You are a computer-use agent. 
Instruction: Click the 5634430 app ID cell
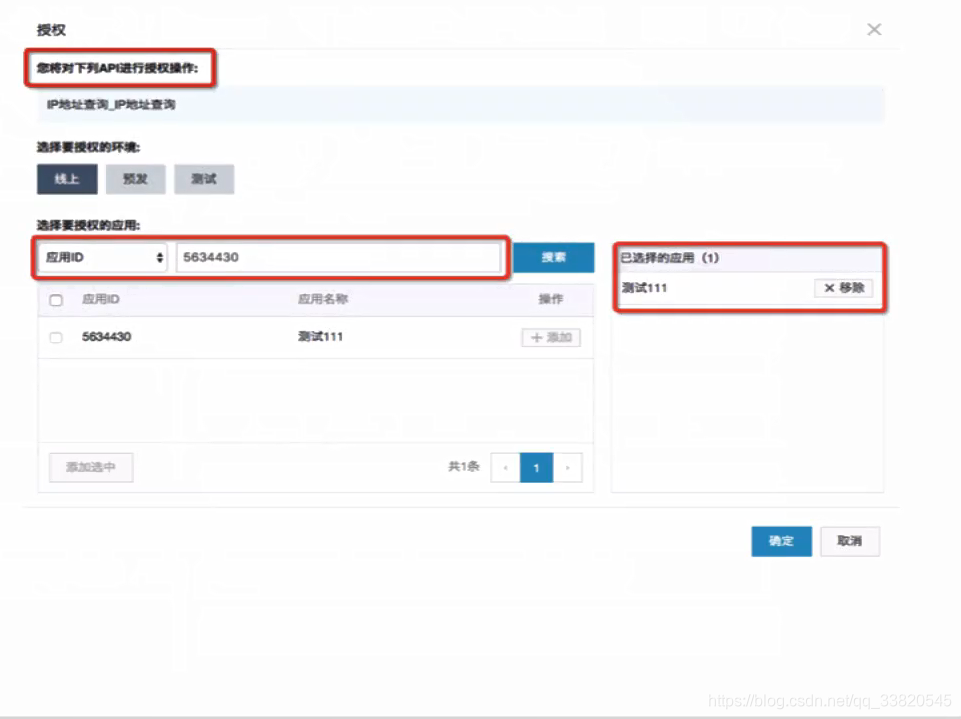pyautogui.click(x=107, y=337)
